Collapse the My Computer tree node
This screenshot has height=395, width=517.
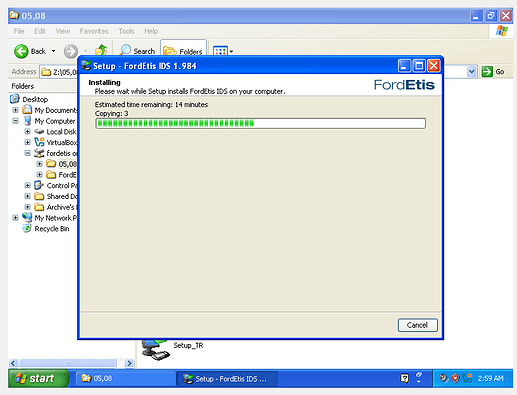(15, 121)
